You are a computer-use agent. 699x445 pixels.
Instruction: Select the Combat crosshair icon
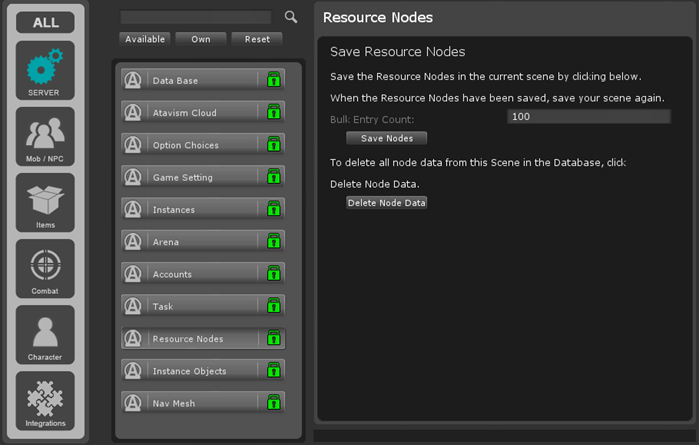[45, 268]
